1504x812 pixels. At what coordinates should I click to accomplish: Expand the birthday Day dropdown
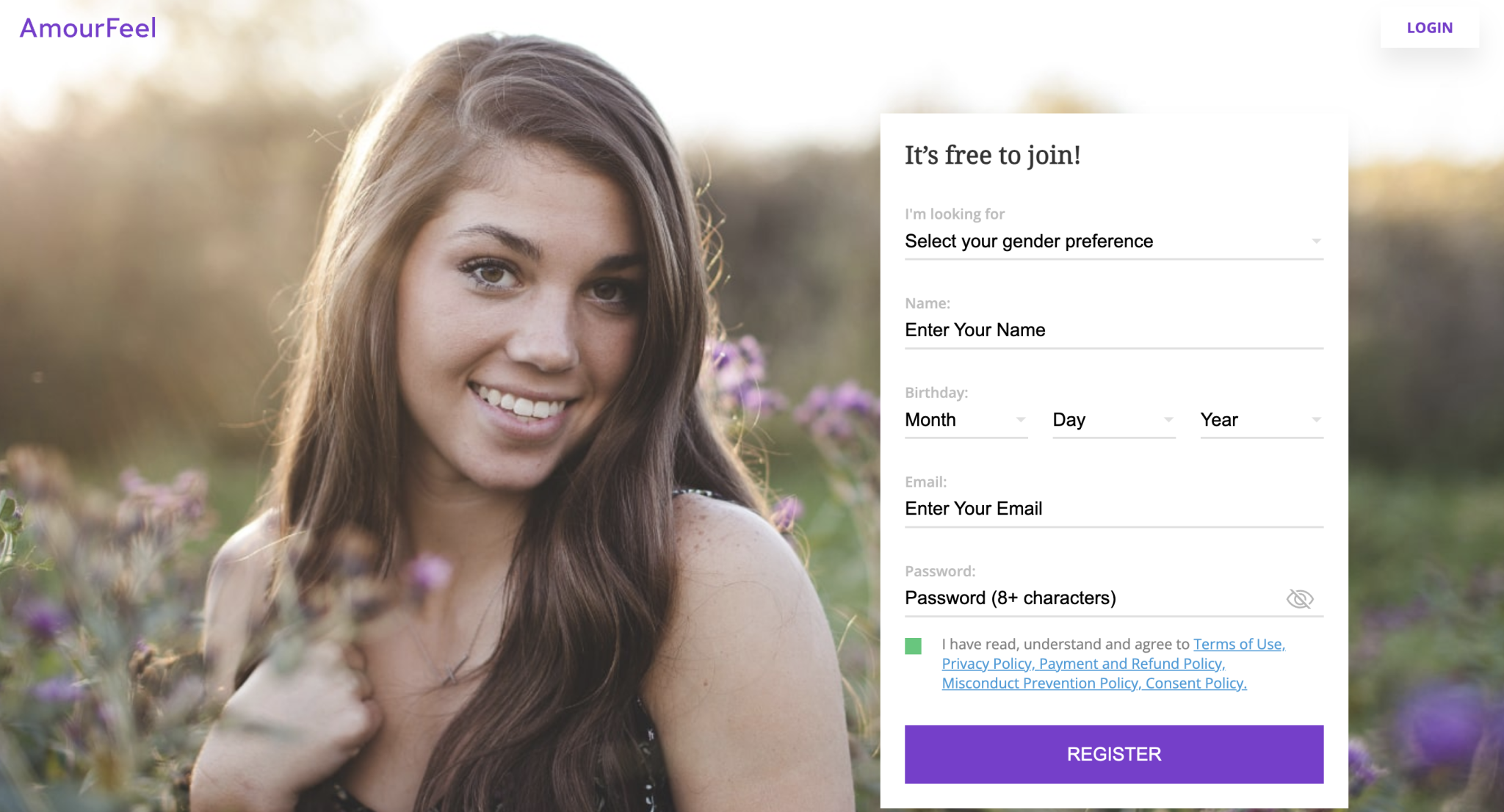[x=1113, y=420]
